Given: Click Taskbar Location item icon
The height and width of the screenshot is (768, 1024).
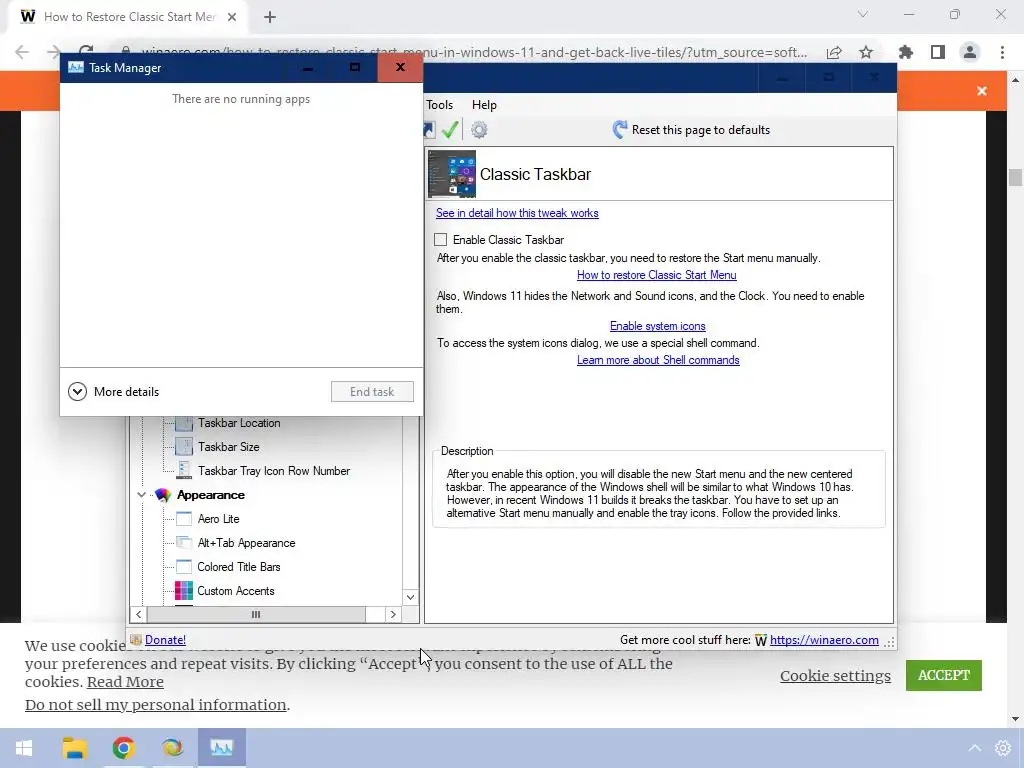Looking at the screenshot, I should 184,423.
